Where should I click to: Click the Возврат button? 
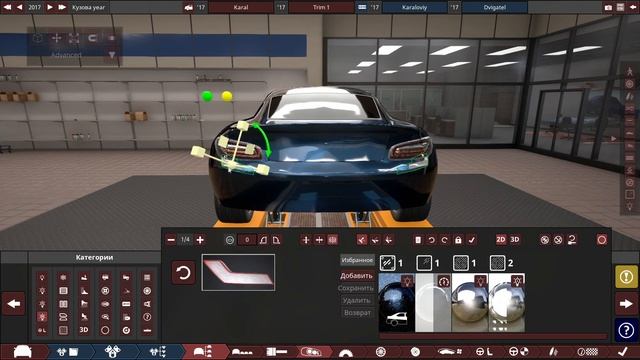pos(358,313)
